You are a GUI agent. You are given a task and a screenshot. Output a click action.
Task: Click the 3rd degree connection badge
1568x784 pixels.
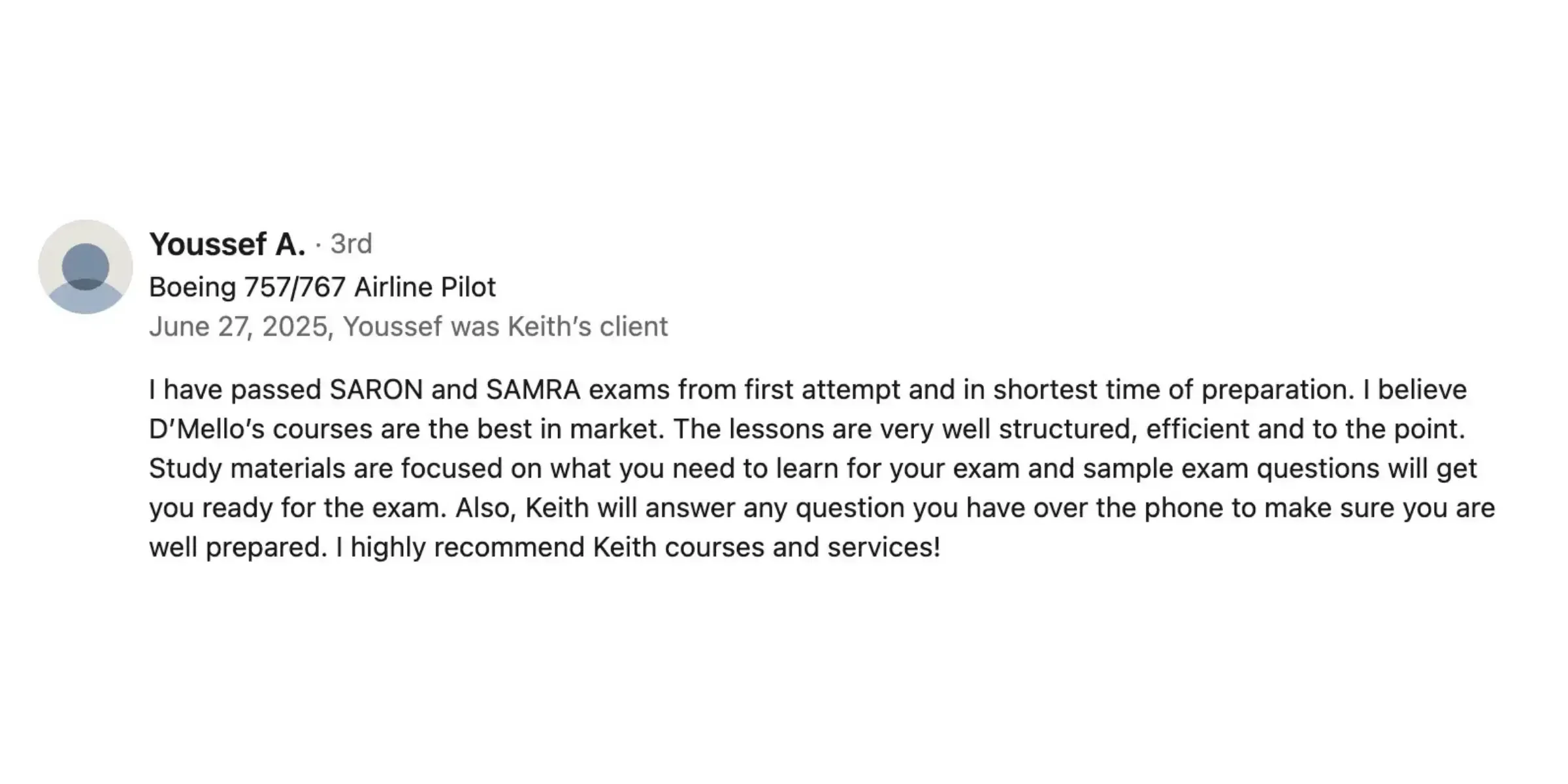coord(351,244)
